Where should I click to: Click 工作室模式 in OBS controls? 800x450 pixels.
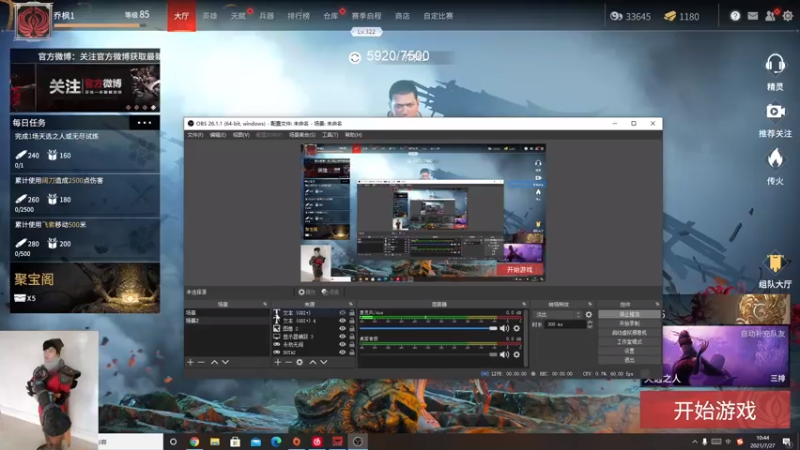point(629,342)
